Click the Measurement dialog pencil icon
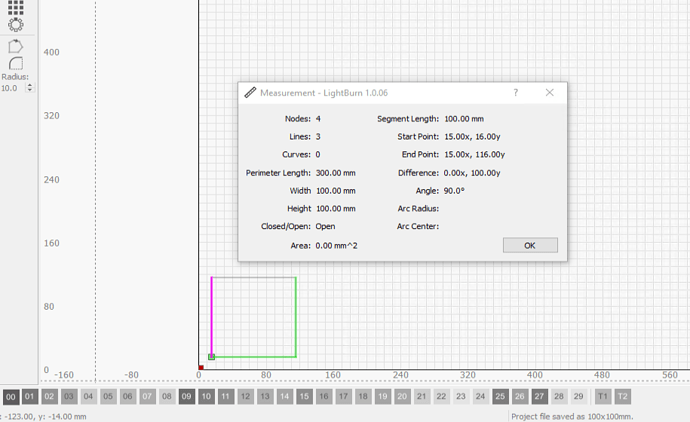 [x=250, y=93]
